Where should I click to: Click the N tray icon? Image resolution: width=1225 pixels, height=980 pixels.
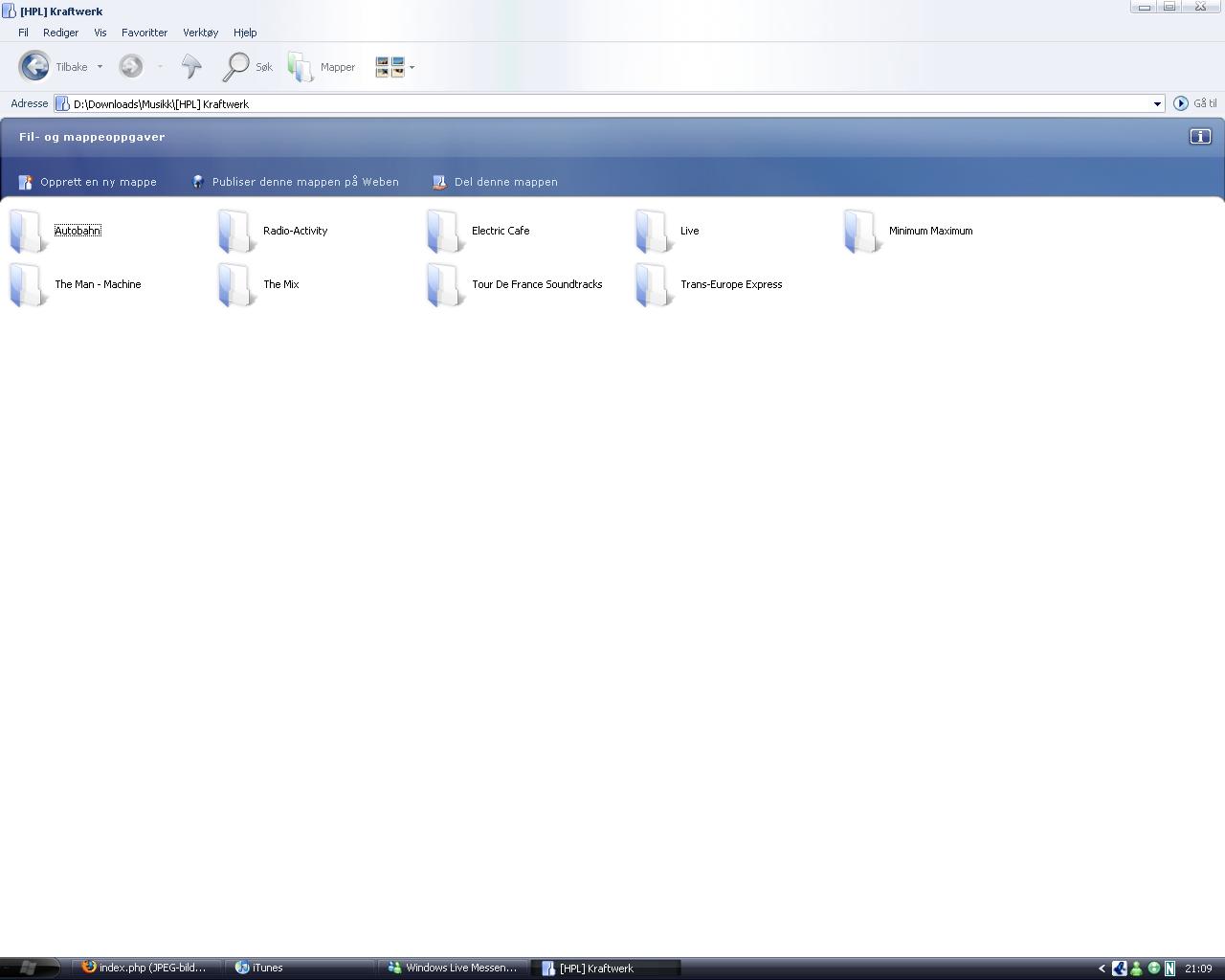click(1169, 969)
